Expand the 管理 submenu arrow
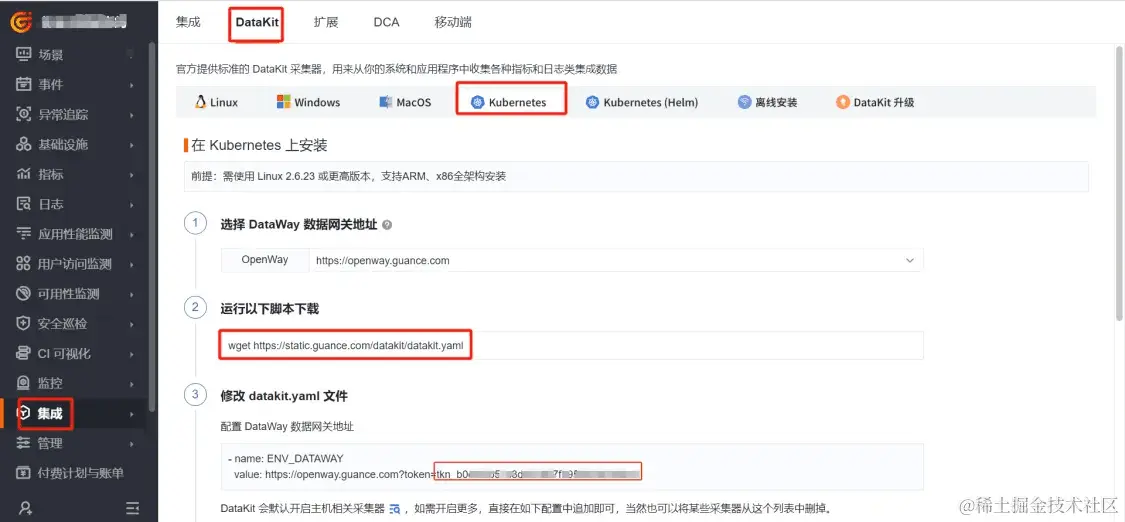The image size is (1125, 522). 132,444
